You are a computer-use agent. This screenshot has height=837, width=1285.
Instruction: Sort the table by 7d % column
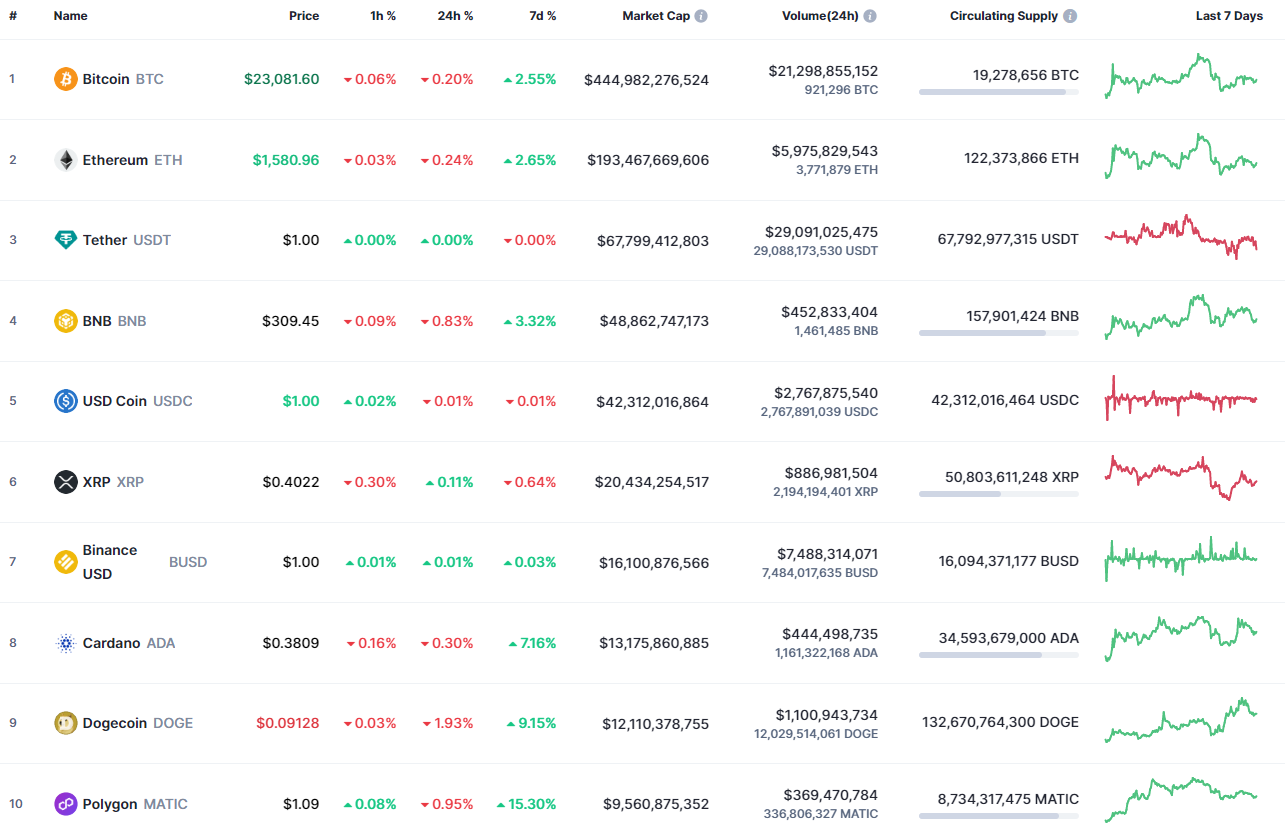coord(542,15)
